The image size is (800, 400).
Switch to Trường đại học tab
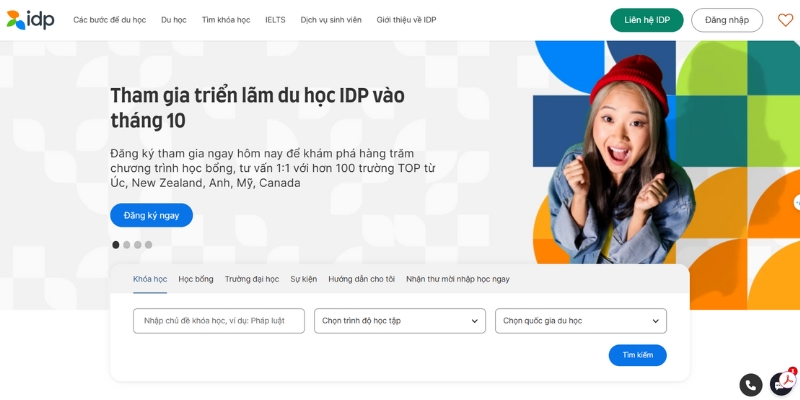252,279
